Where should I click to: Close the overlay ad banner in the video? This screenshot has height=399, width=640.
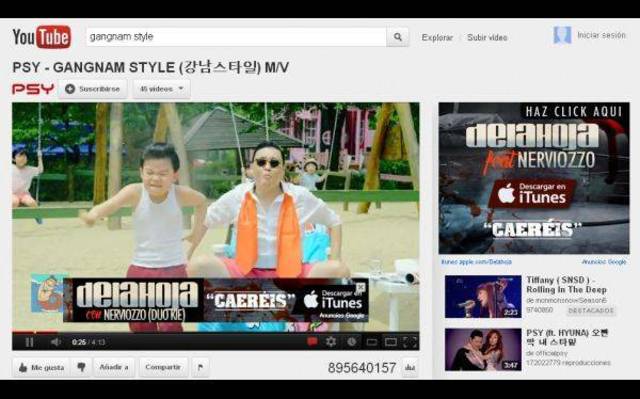click(x=360, y=287)
